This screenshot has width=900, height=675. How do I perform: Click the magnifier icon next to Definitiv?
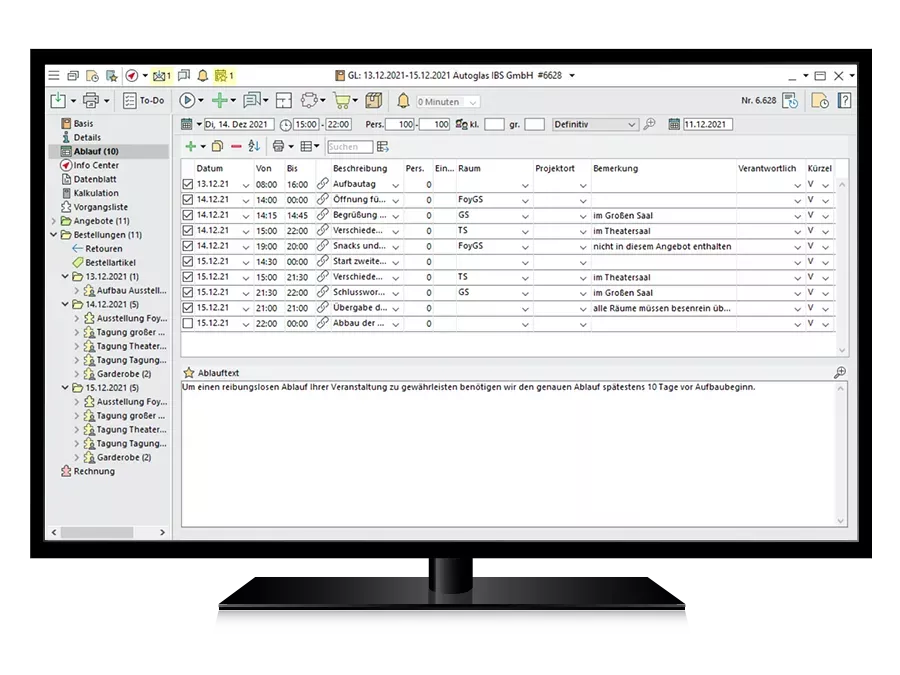point(649,124)
